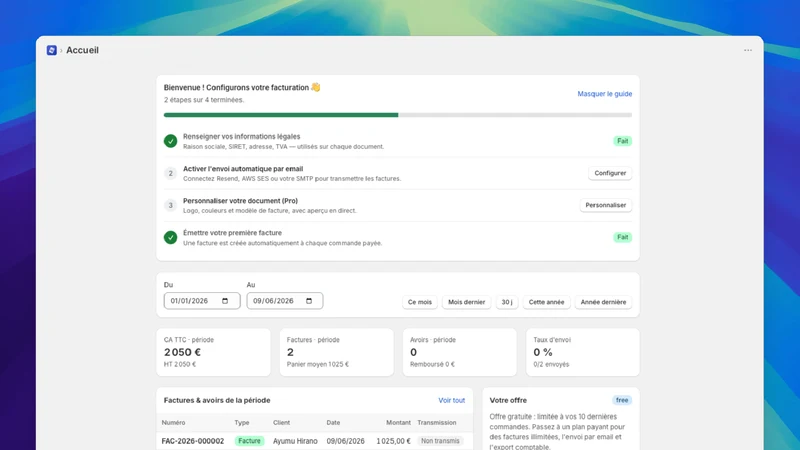Click the Voir tout link
The image size is (800, 450).
click(x=452, y=401)
